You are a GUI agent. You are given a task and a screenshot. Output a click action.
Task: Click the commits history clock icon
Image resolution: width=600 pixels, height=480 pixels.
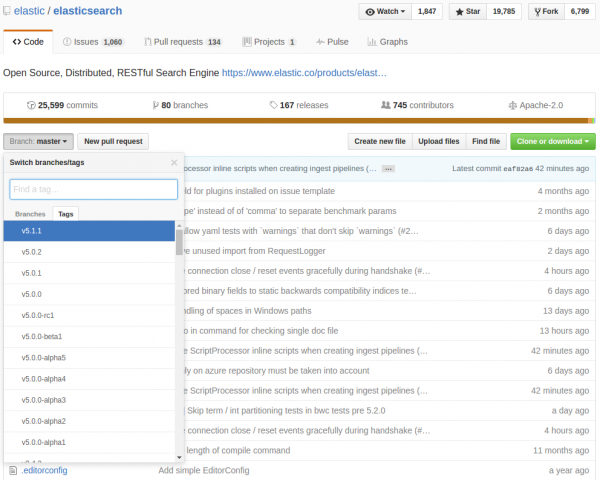(31, 105)
